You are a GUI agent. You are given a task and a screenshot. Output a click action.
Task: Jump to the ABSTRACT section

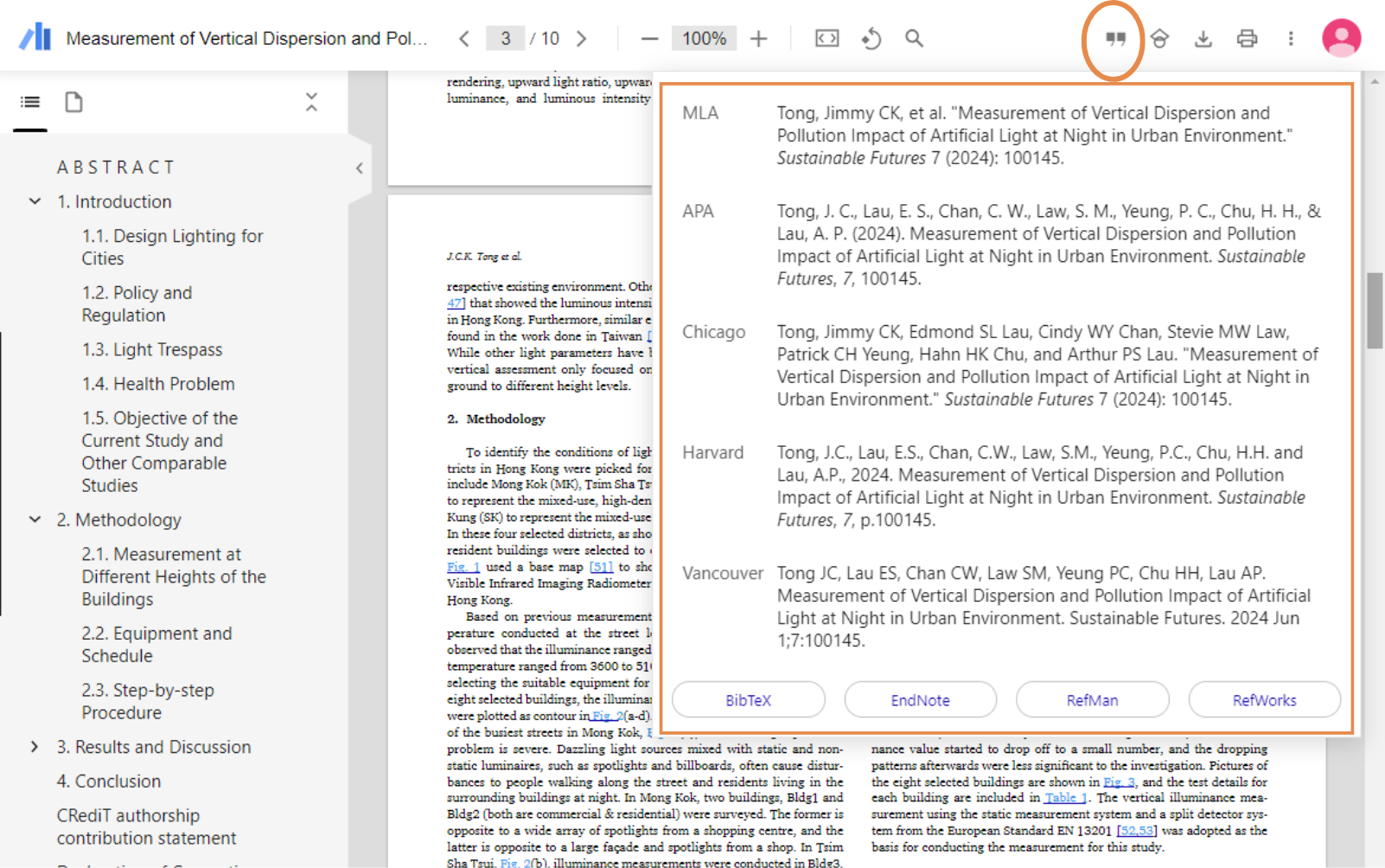[117, 167]
